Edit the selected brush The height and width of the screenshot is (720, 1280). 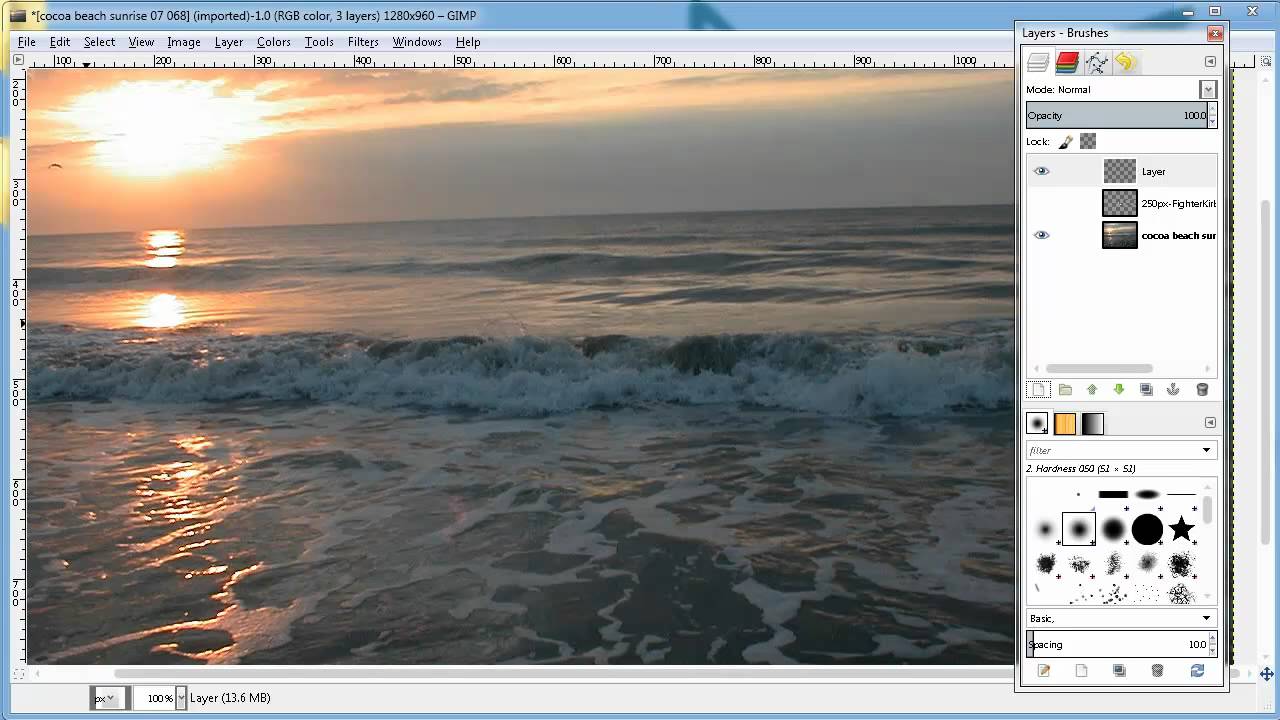pos(1043,671)
